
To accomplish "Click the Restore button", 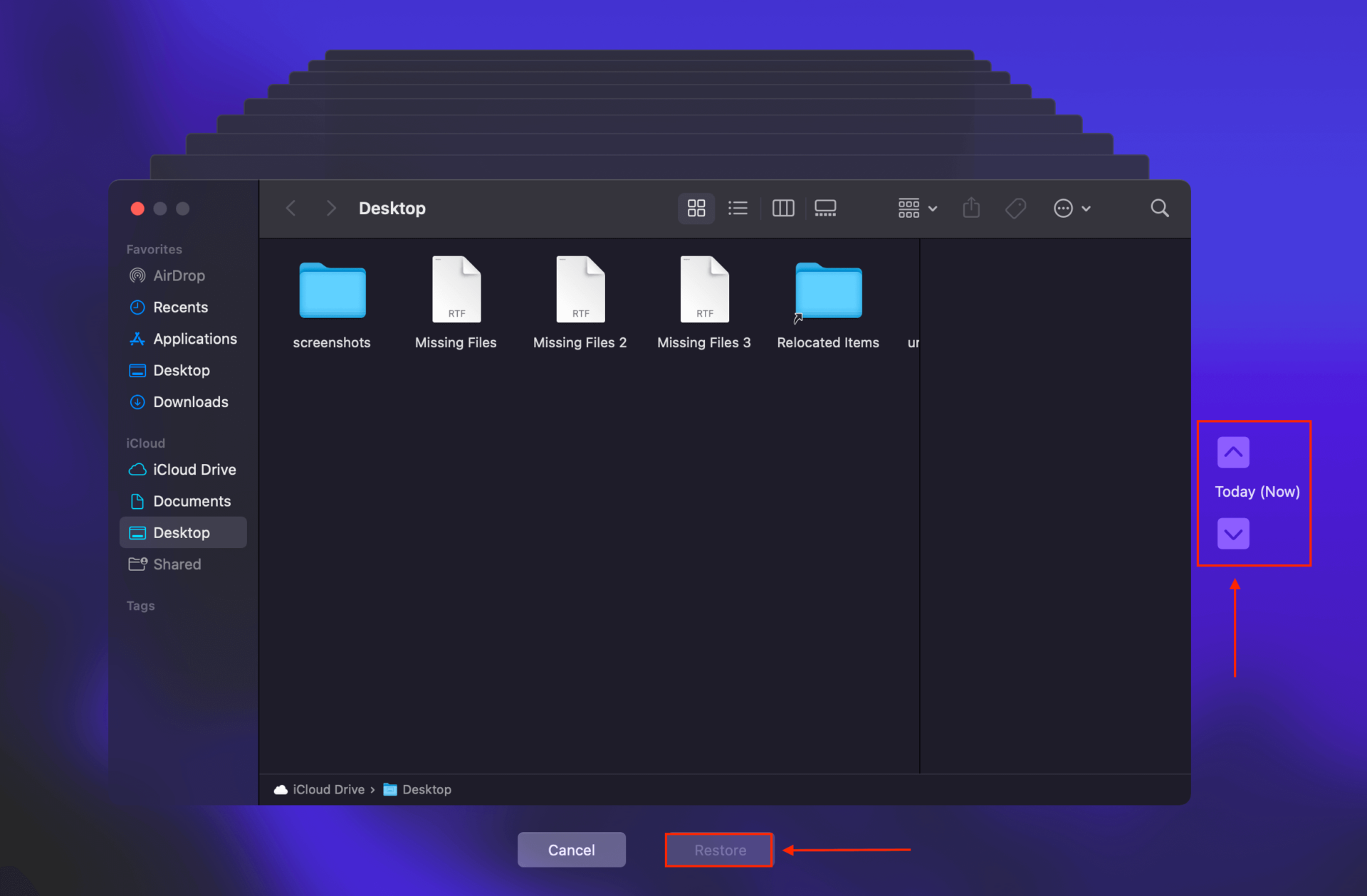I will (x=718, y=849).
